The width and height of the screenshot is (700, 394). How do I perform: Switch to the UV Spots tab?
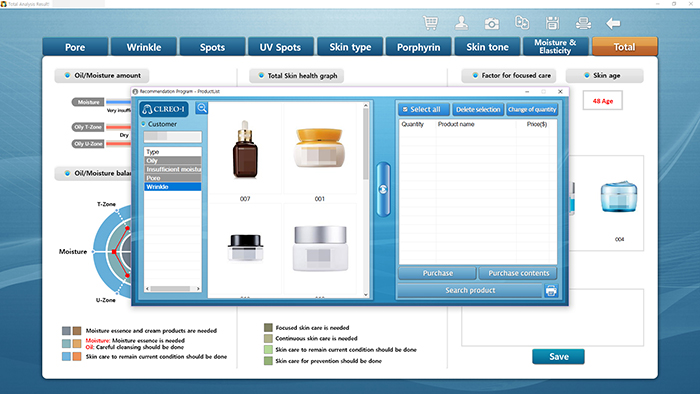point(280,47)
